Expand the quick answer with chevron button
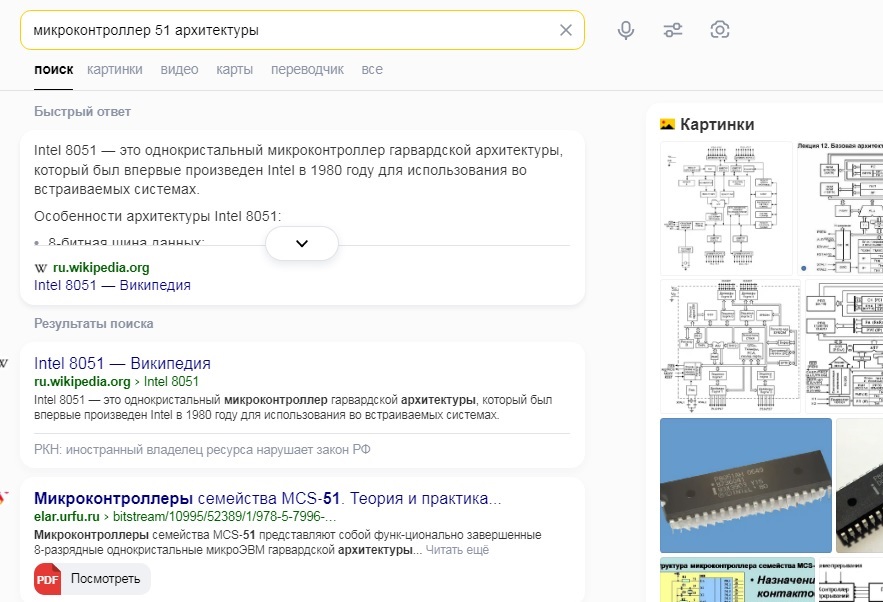The height and width of the screenshot is (602, 883). click(302, 243)
